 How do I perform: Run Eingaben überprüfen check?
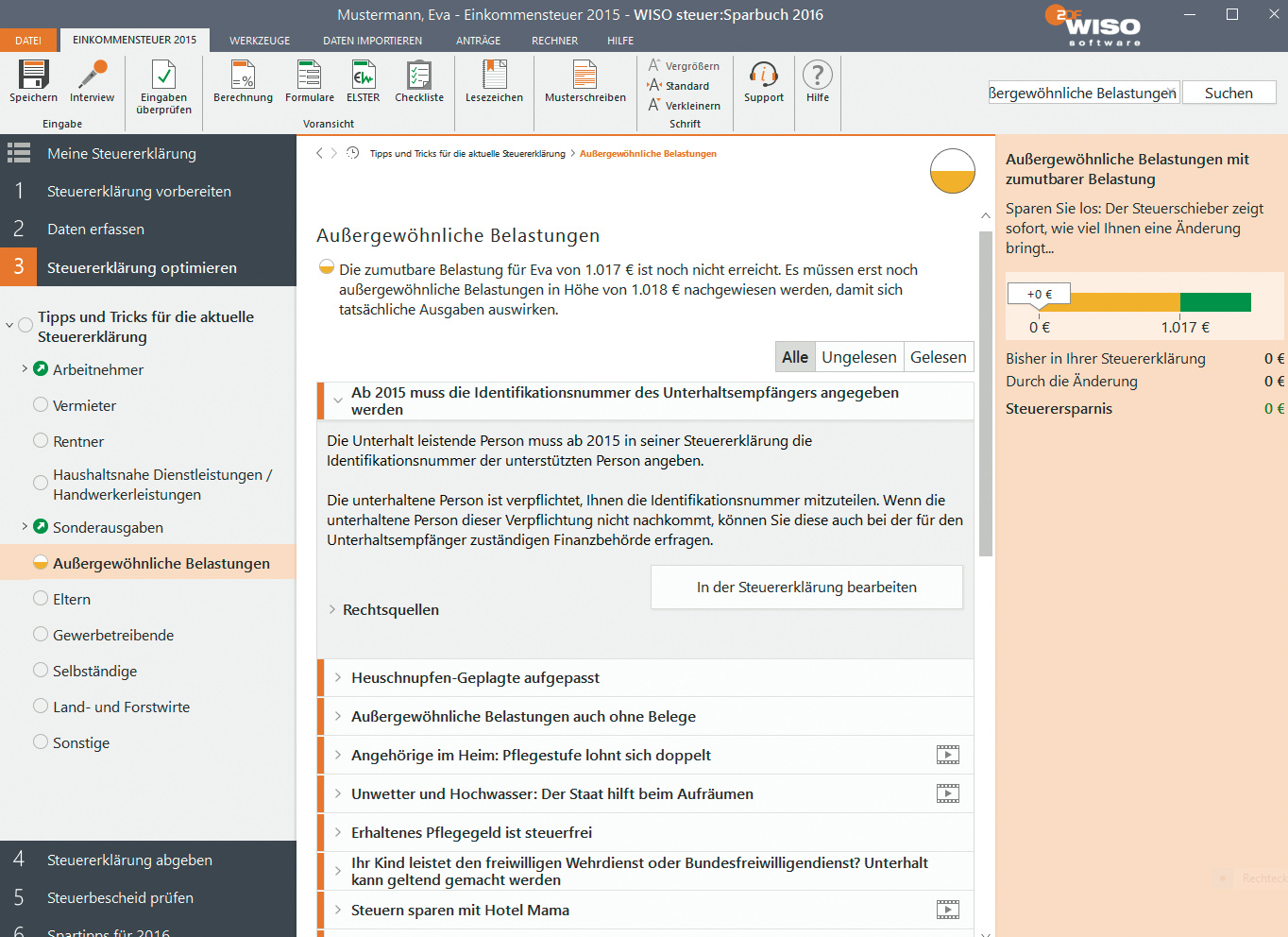pyautogui.click(x=163, y=76)
